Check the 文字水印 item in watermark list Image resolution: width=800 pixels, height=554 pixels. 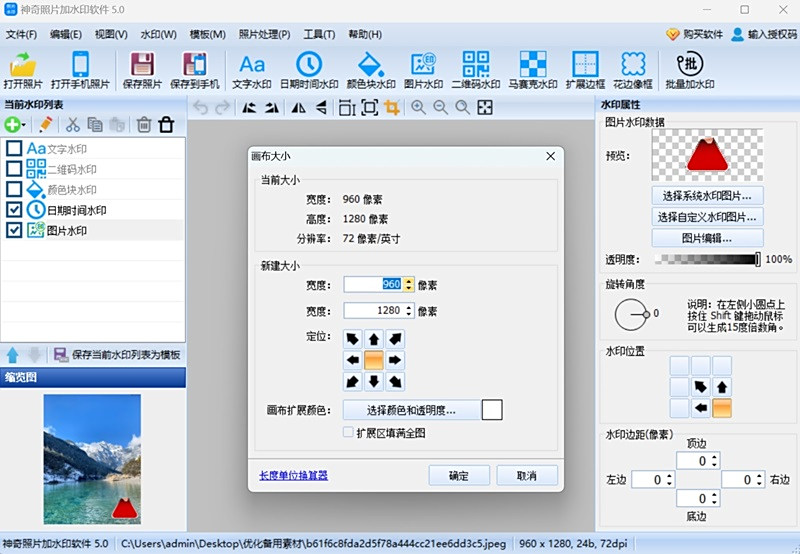click(x=14, y=149)
